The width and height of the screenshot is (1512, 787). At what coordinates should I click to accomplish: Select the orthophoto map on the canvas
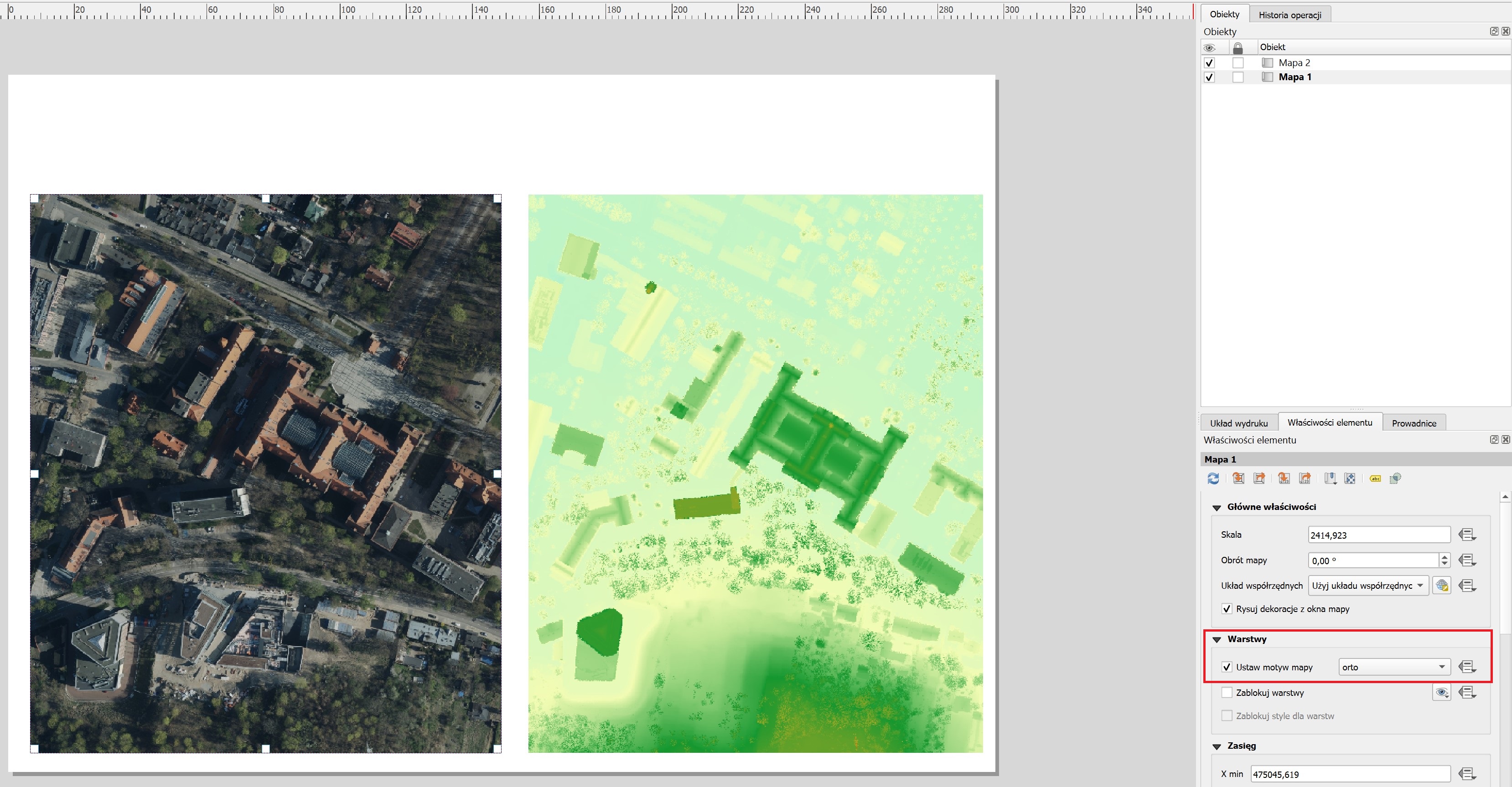coord(265,473)
